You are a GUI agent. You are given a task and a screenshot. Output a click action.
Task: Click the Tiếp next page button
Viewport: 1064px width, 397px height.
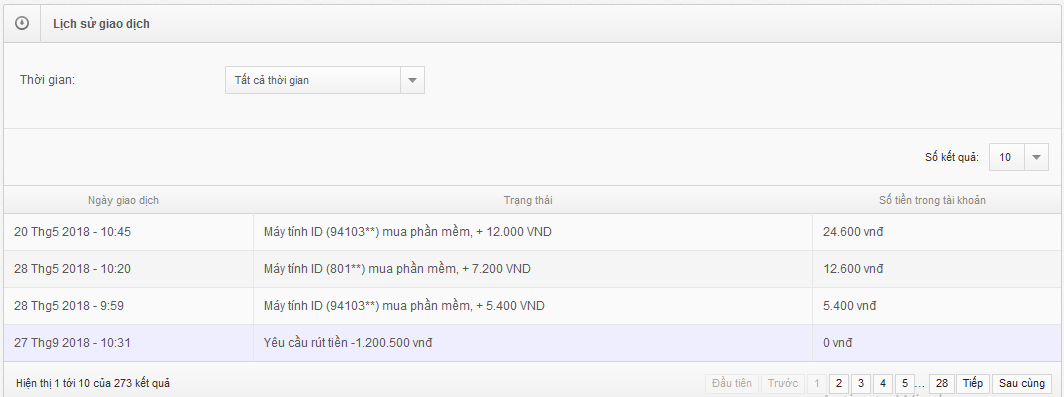[x=973, y=383]
